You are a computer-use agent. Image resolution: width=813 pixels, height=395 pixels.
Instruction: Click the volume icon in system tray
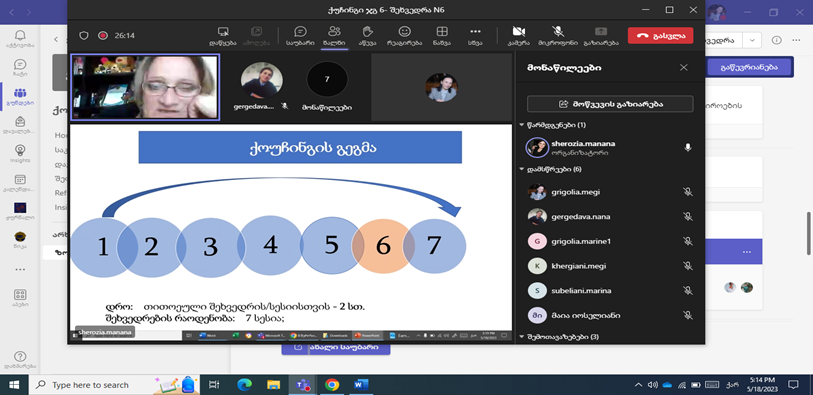pyautogui.click(x=653, y=385)
